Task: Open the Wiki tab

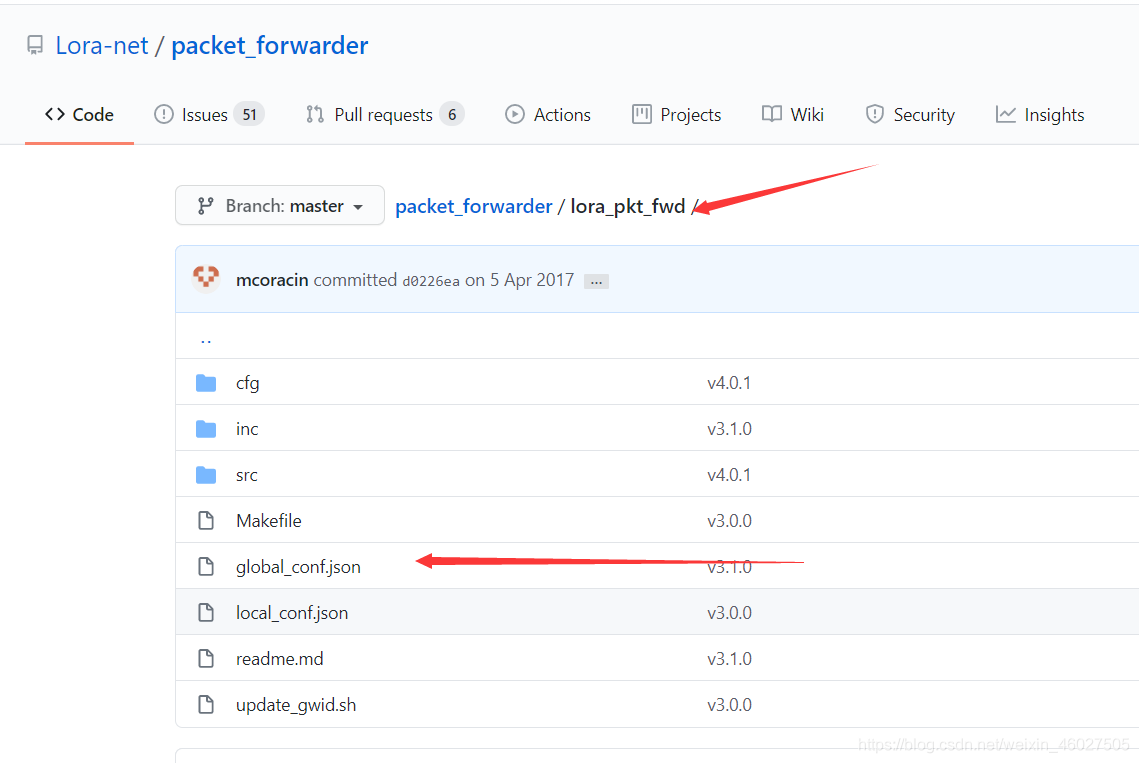Action: (793, 115)
